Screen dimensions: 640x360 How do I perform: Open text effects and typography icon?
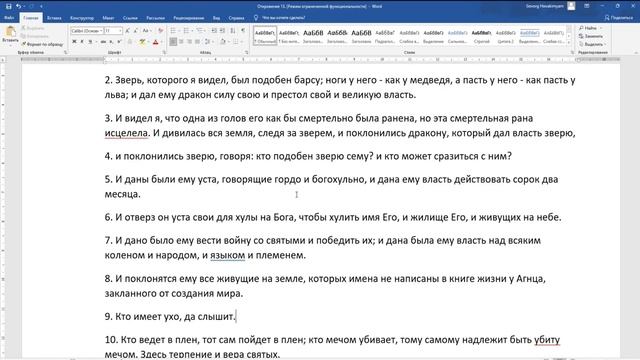pos(131,42)
